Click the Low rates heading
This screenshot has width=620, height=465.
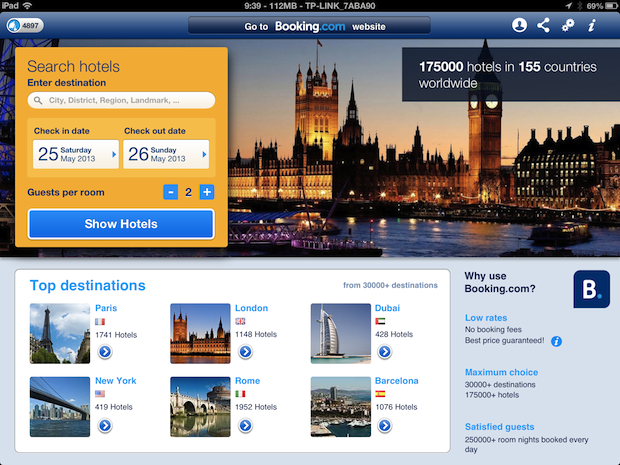tap(486, 318)
